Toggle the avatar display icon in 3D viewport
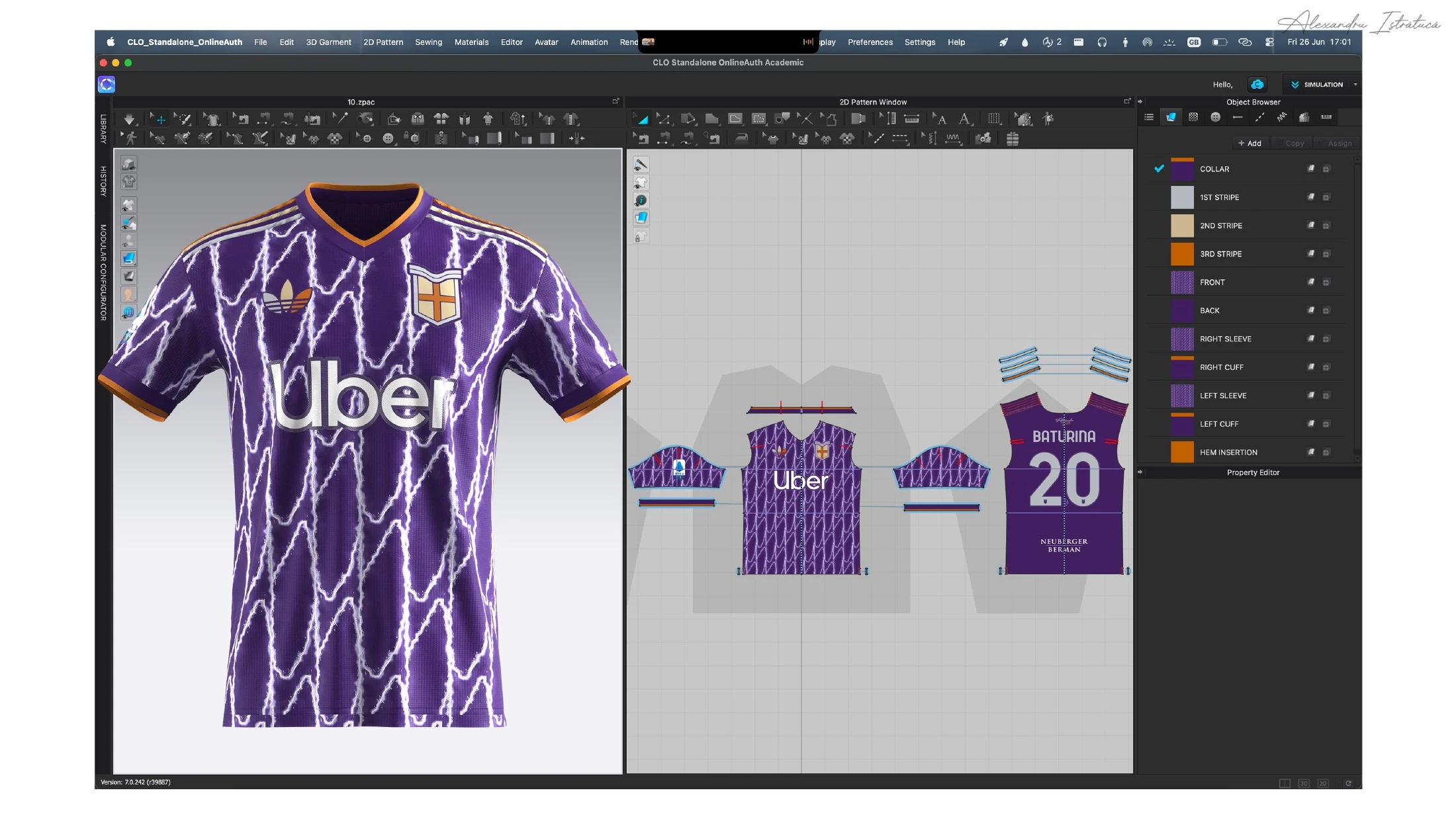The image size is (1456, 819). point(128,241)
